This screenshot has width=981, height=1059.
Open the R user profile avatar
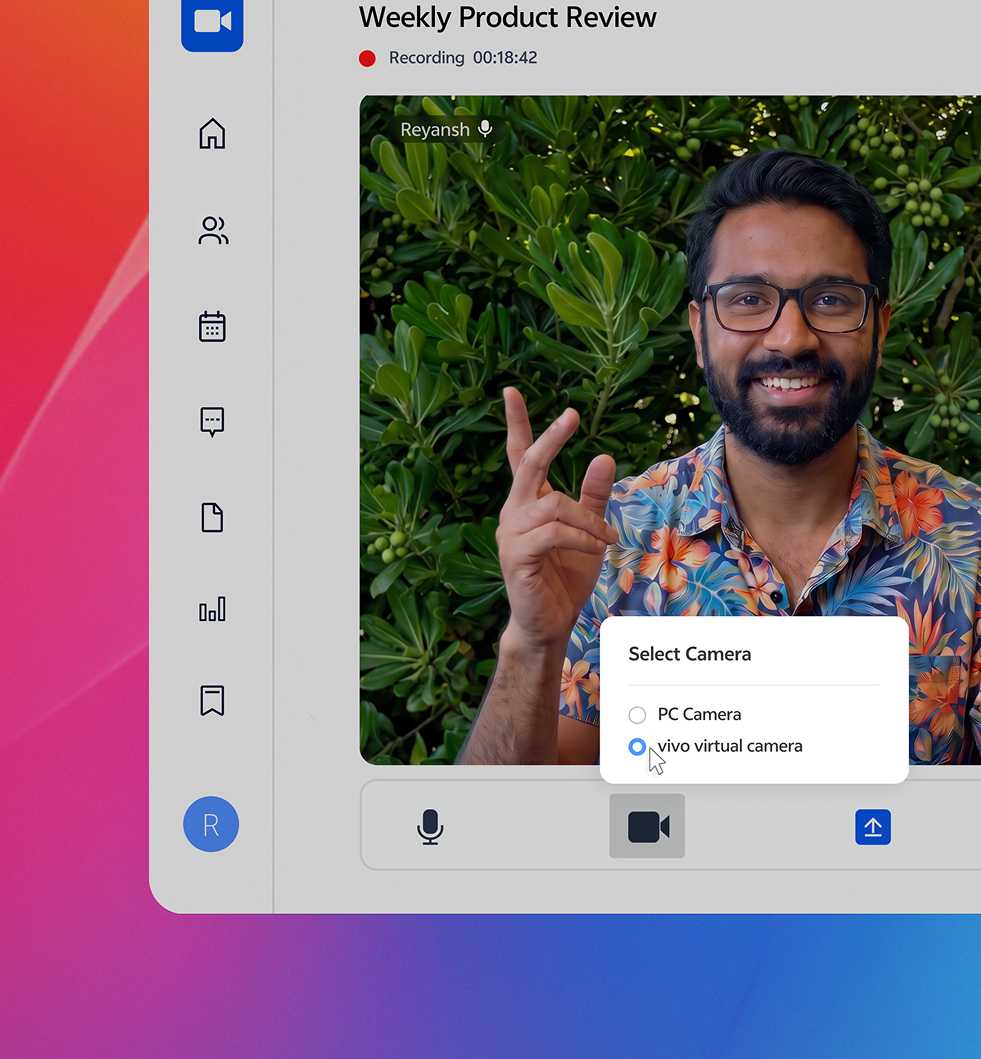pos(211,824)
